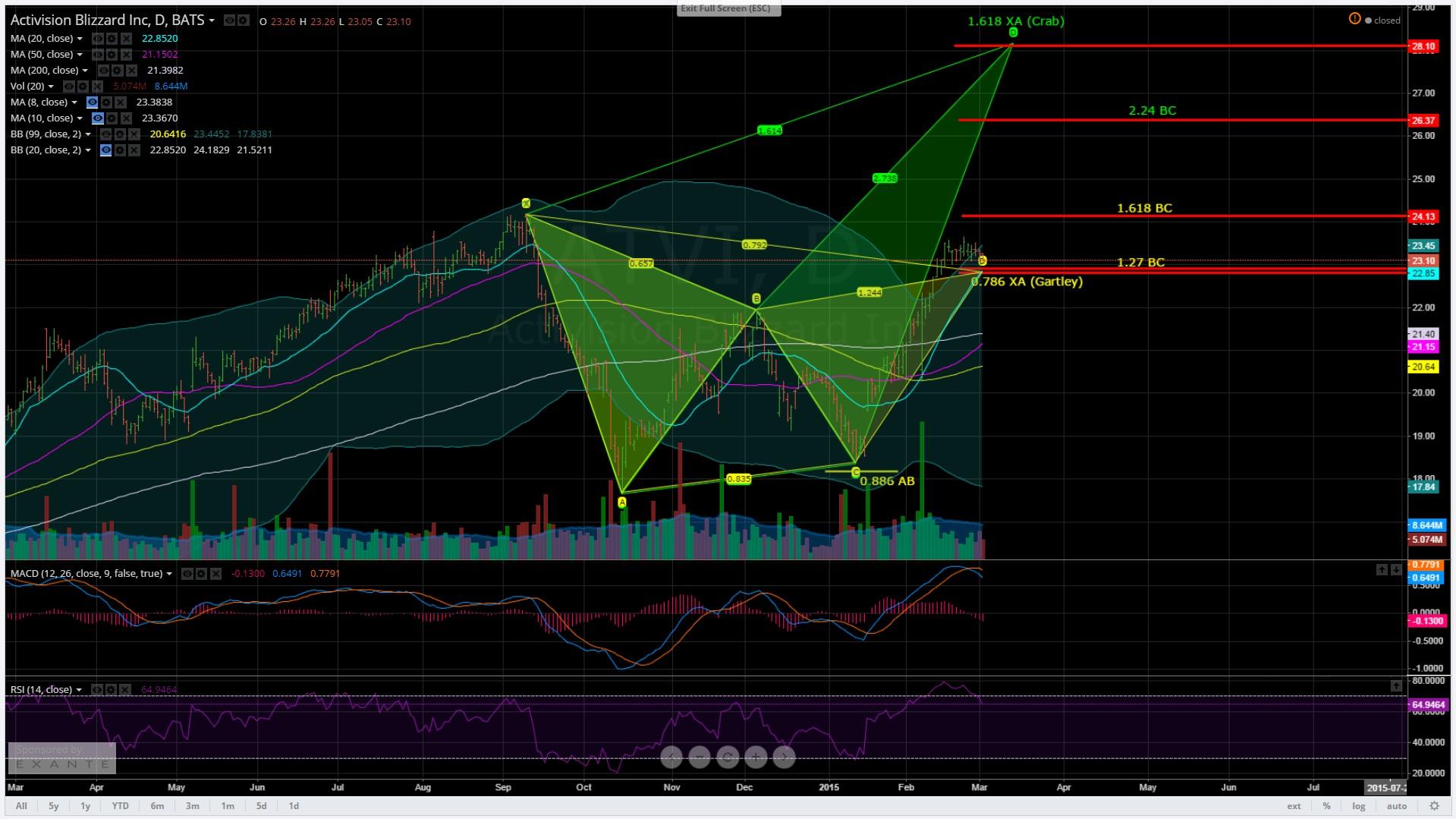This screenshot has width=1456, height=819.
Task: Expand MACD indicator dropdown arrow
Action: point(168,574)
